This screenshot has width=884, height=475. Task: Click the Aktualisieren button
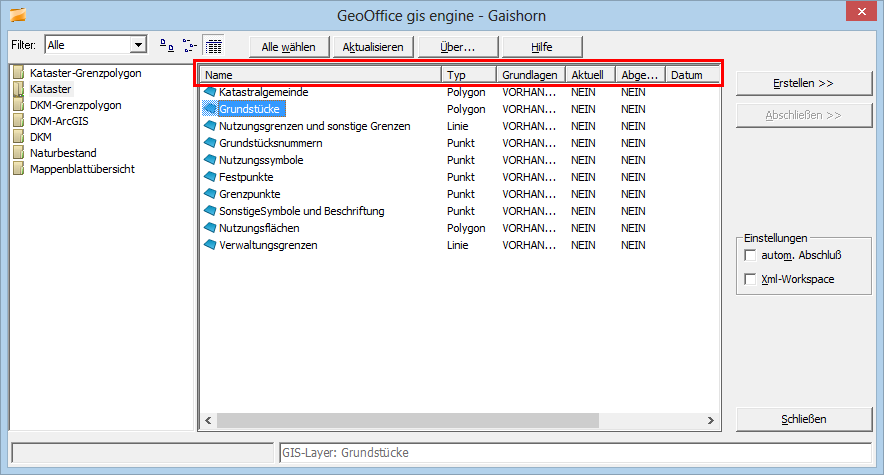click(373, 47)
